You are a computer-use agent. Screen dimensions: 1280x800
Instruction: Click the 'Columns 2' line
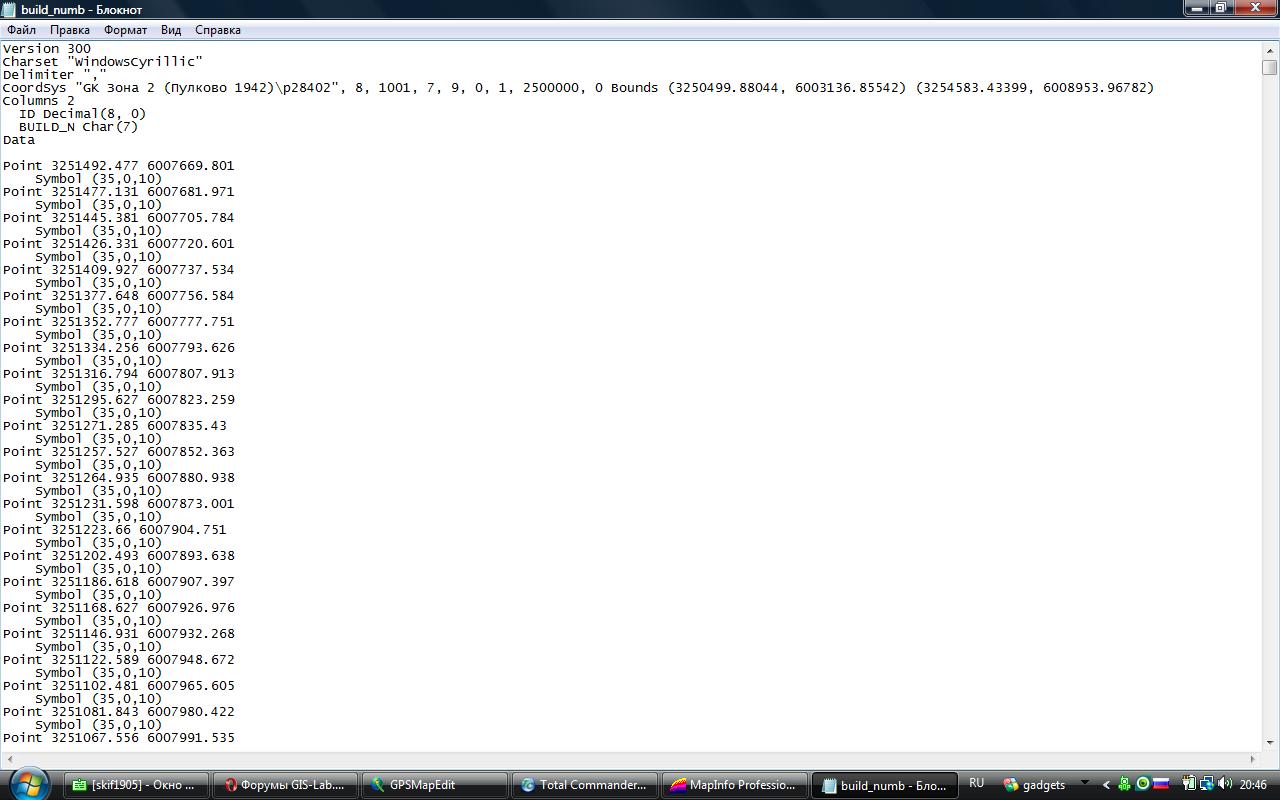click(39, 100)
